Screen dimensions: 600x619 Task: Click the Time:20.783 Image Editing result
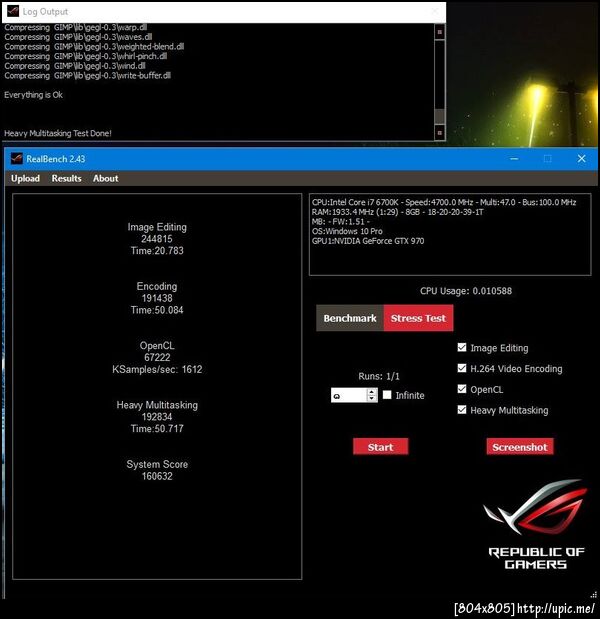[x=157, y=251]
